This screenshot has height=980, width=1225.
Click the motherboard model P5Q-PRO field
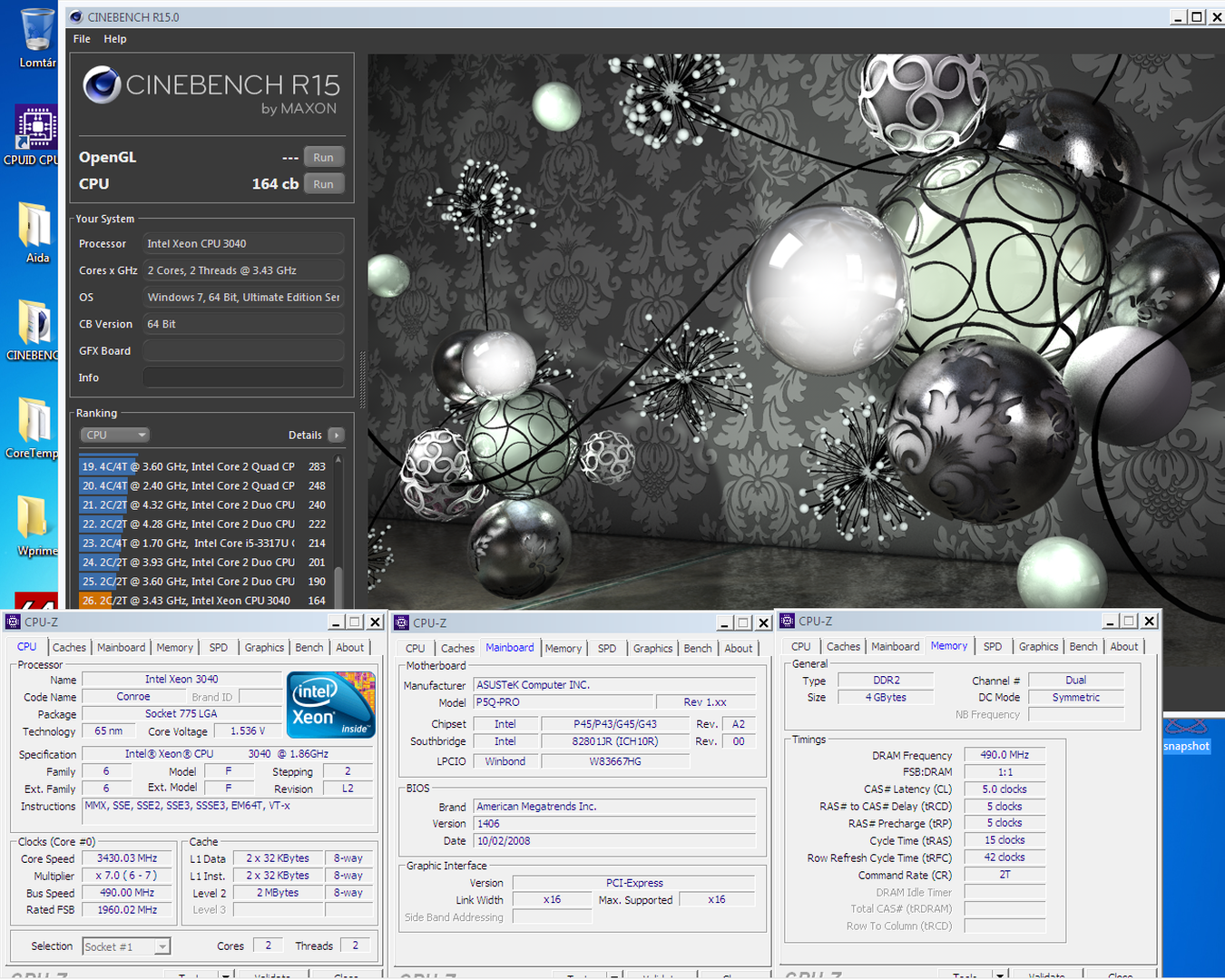click(563, 702)
